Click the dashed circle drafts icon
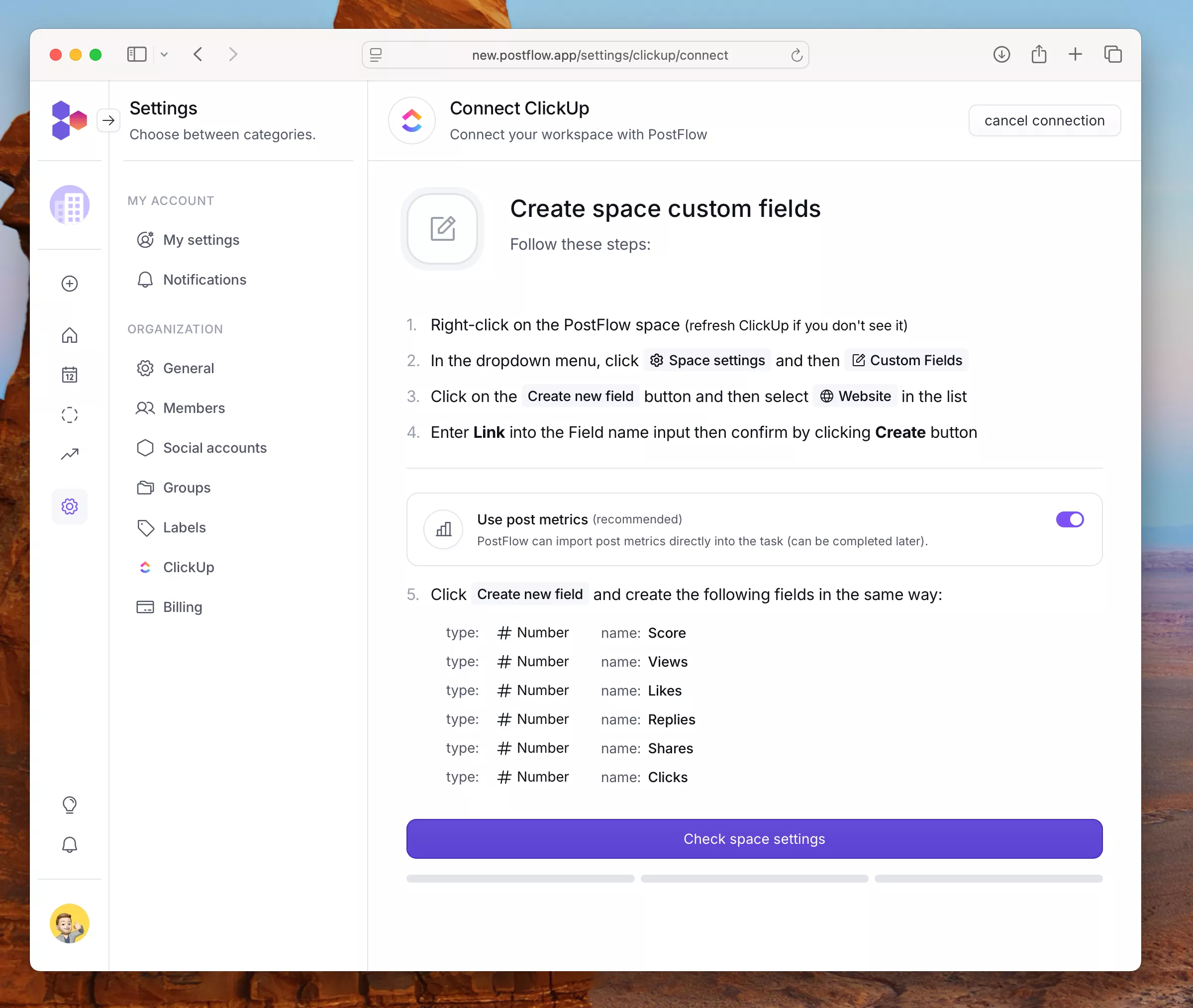The height and width of the screenshot is (1008, 1193). 70,415
